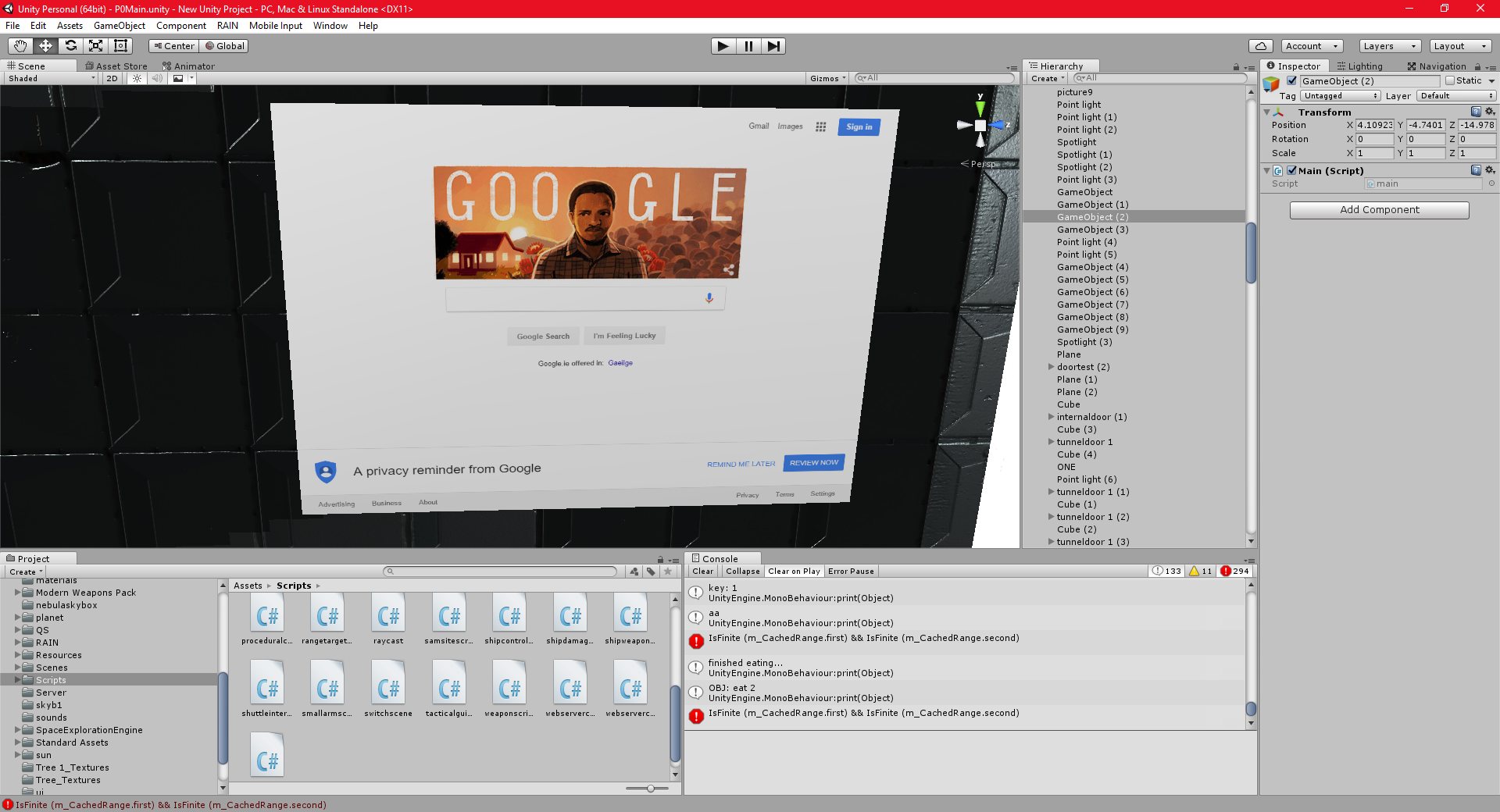The width and height of the screenshot is (1500, 812).
Task: Toggle Collapse in Console
Action: click(x=742, y=572)
